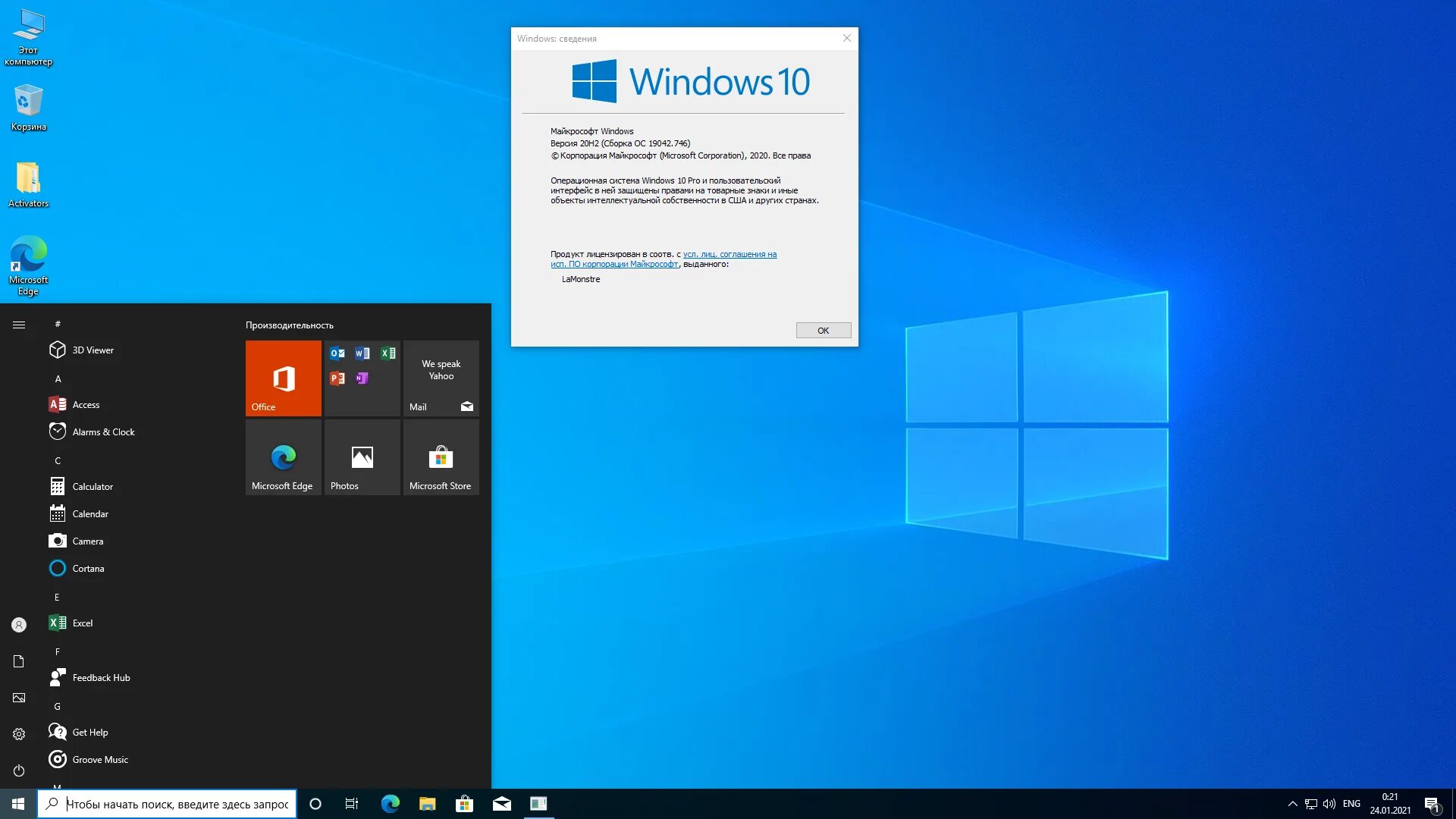
Task: Launch Microsoft Edge tile in Start menu
Action: (x=283, y=457)
